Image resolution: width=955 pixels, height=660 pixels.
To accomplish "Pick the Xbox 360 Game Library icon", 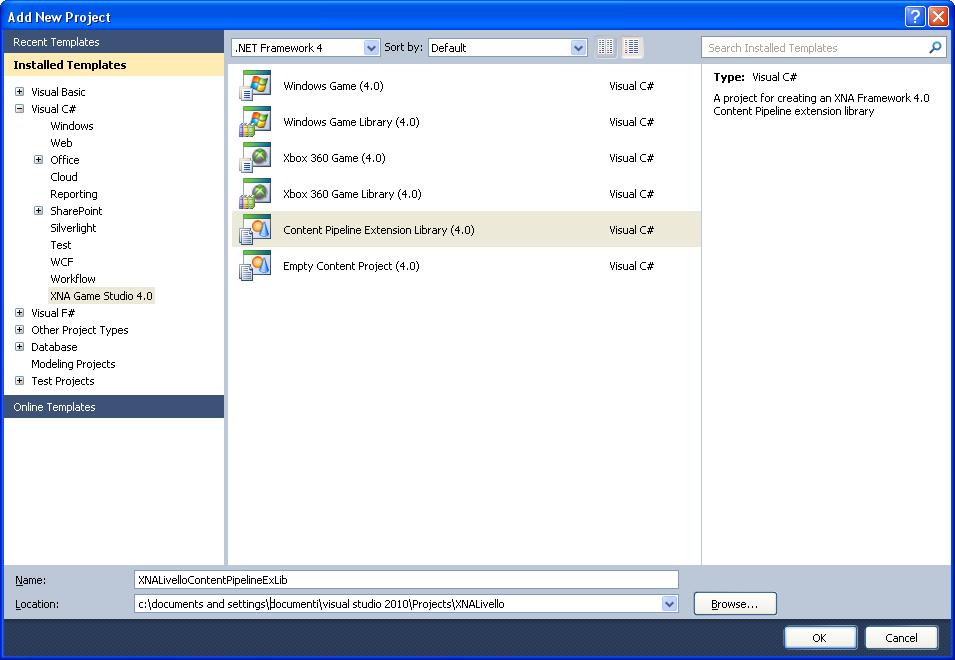I will pos(255,195).
